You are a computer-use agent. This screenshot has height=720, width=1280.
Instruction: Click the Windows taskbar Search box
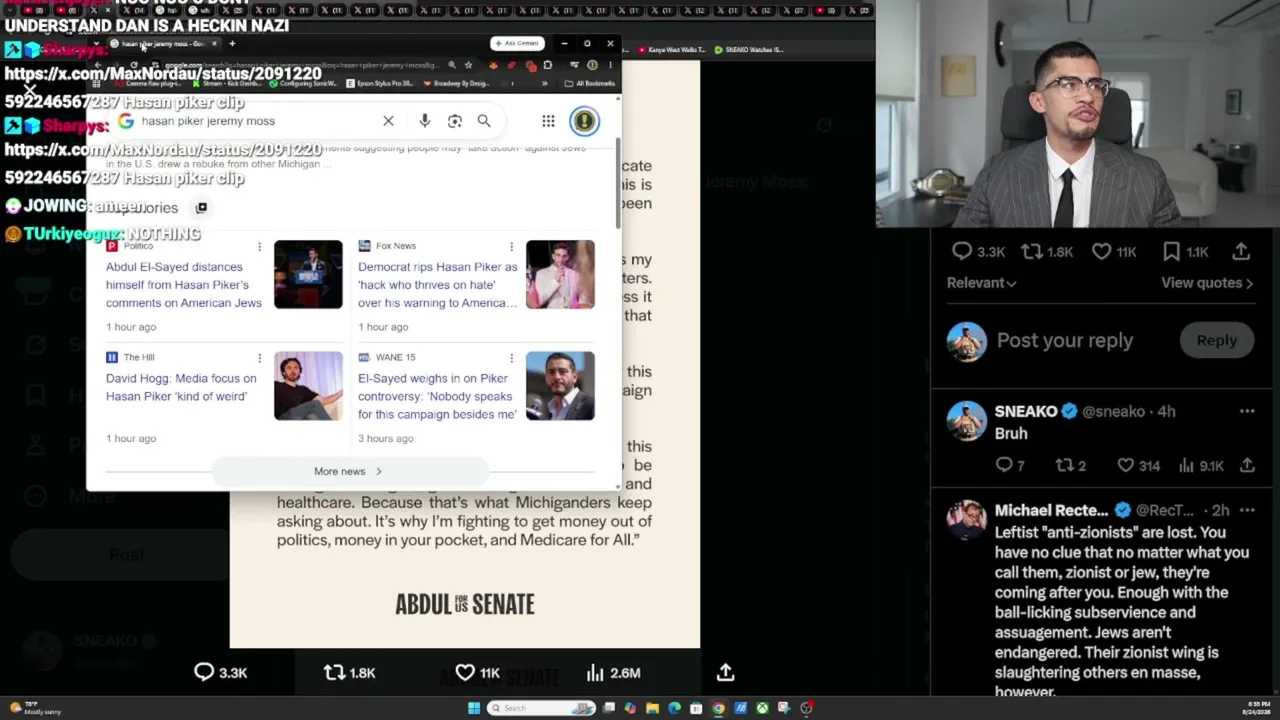click(543, 708)
